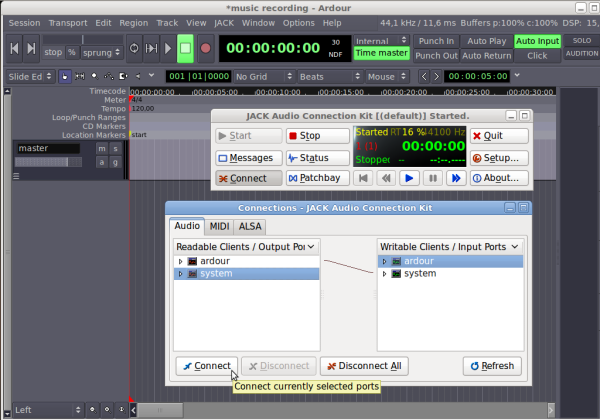Switch to the ALSA tab
The width and height of the screenshot is (600, 420).
(x=250, y=226)
